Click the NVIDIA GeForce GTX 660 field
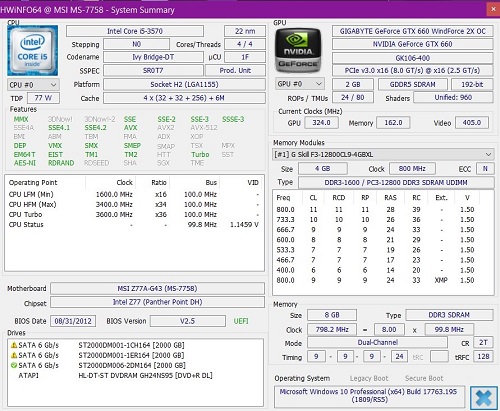The image size is (500, 411). [x=413, y=44]
